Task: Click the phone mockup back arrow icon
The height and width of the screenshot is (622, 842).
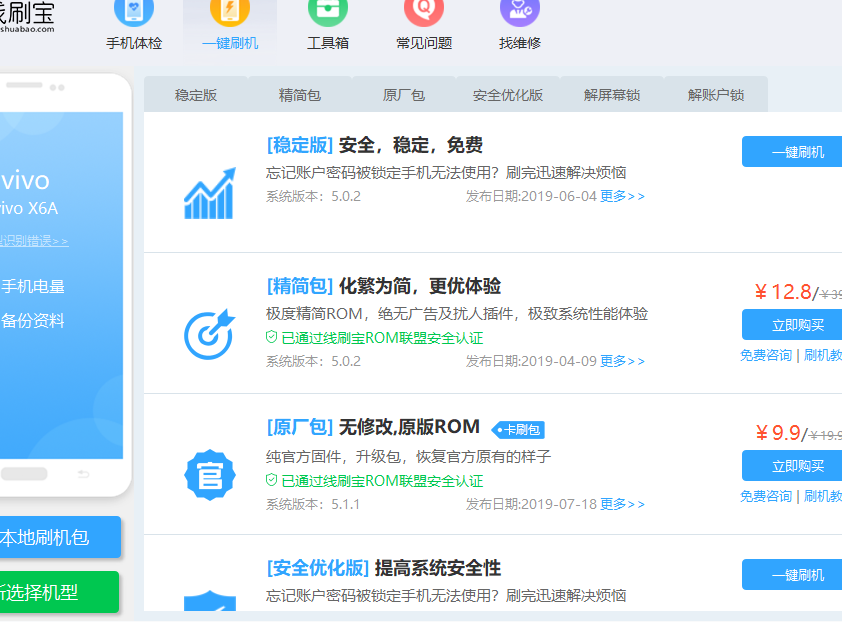Action: (x=83, y=474)
